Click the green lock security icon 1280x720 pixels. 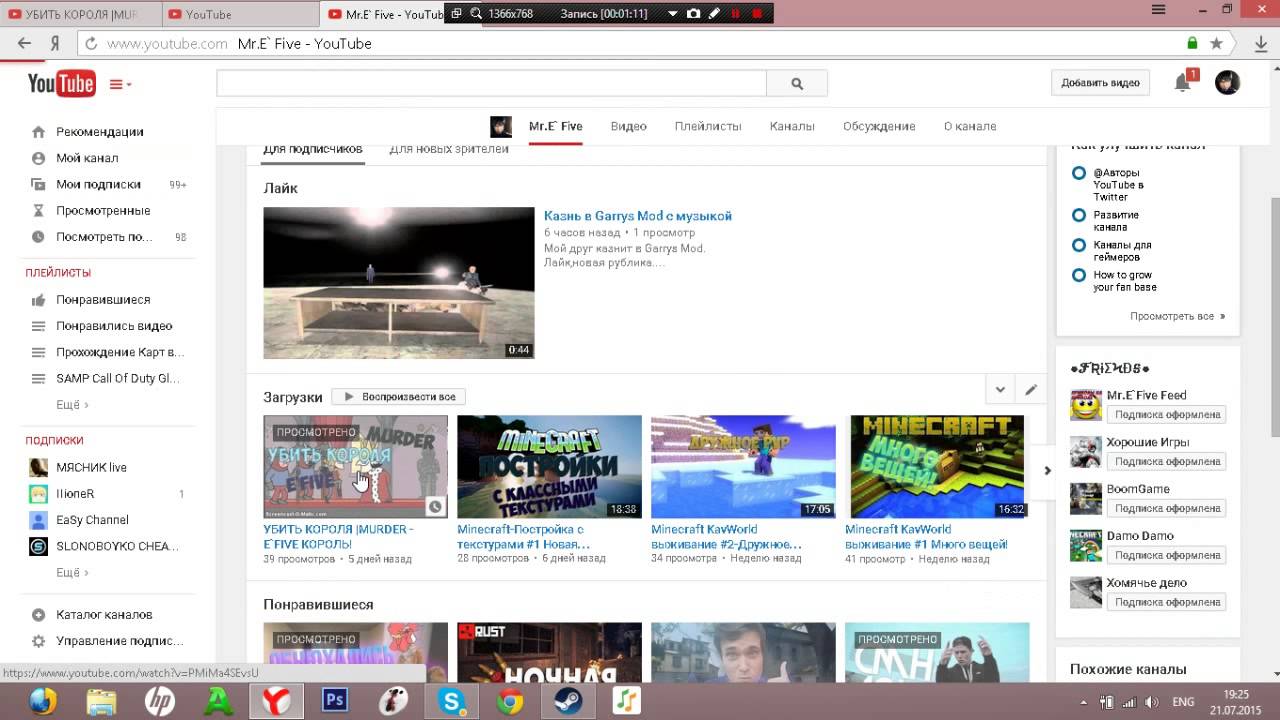pos(1192,44)
